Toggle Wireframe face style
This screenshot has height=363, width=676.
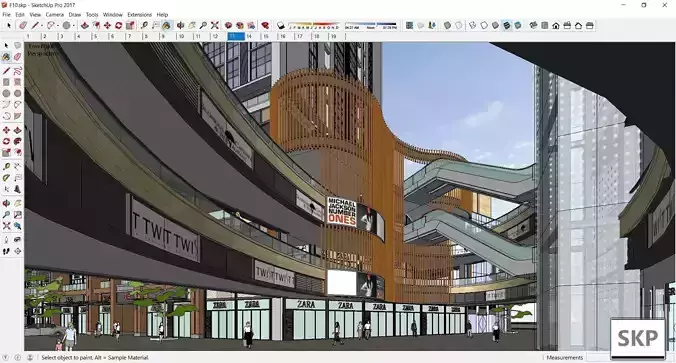[x=473, y=25]
